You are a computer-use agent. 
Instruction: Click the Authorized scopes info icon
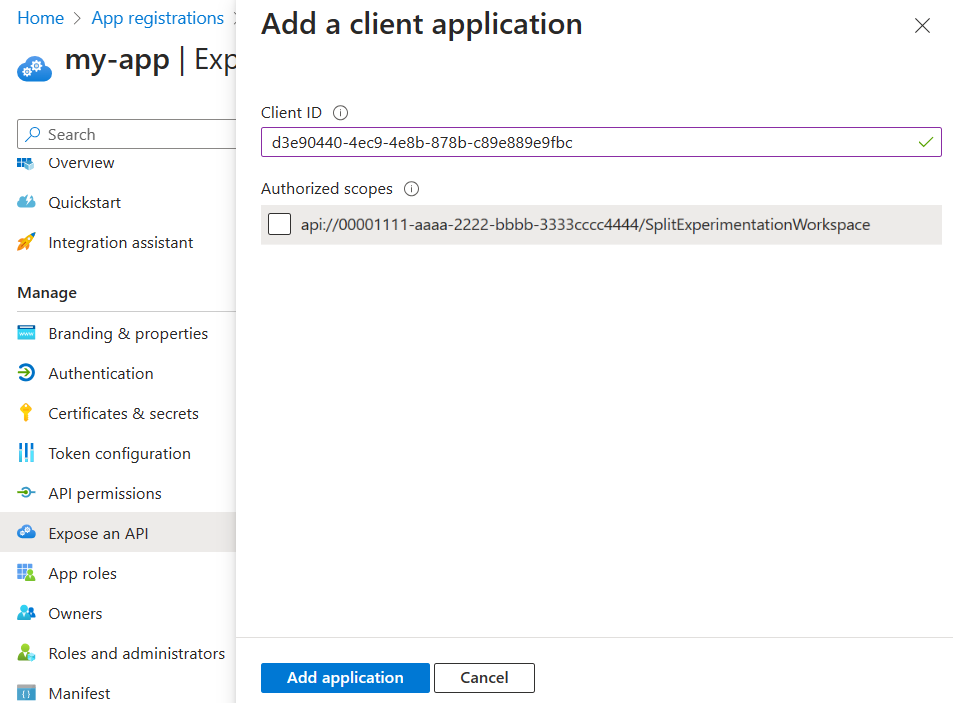[x=411, y=189]
